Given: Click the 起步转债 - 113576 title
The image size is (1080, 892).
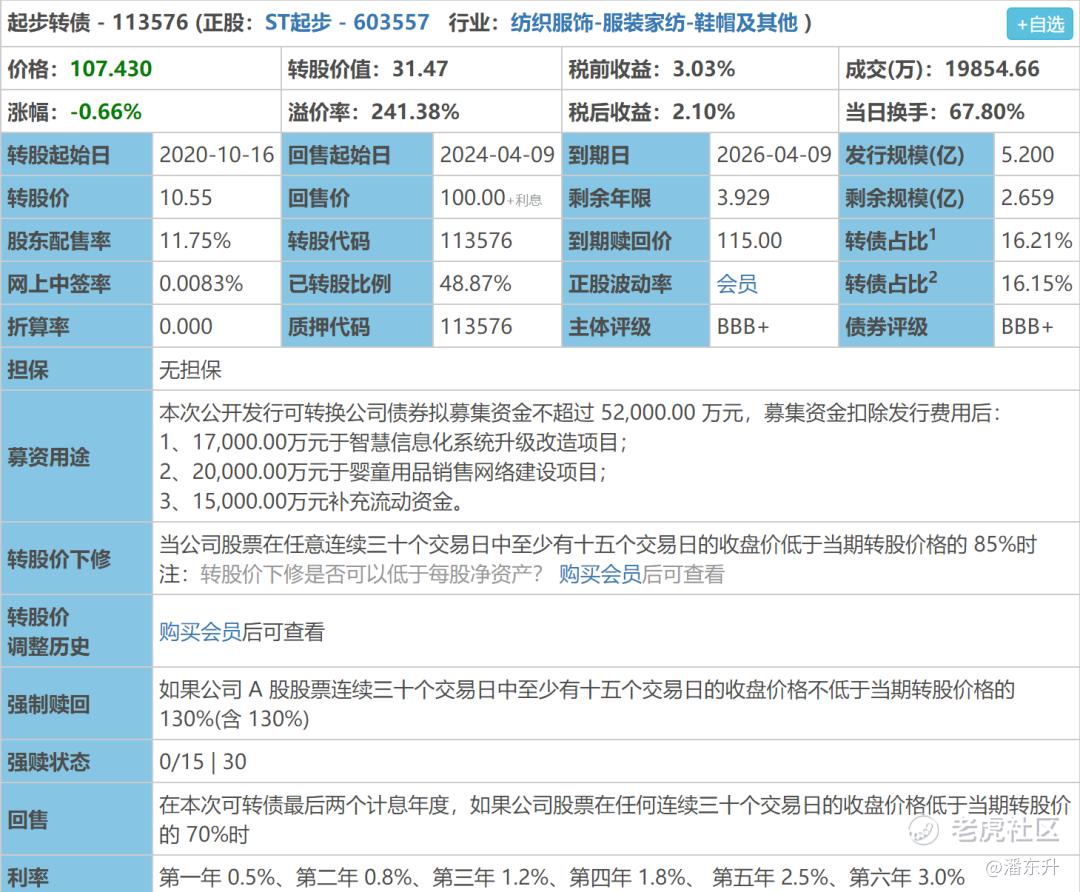Looking at the screenshot, I should click(x=97, y=23).
